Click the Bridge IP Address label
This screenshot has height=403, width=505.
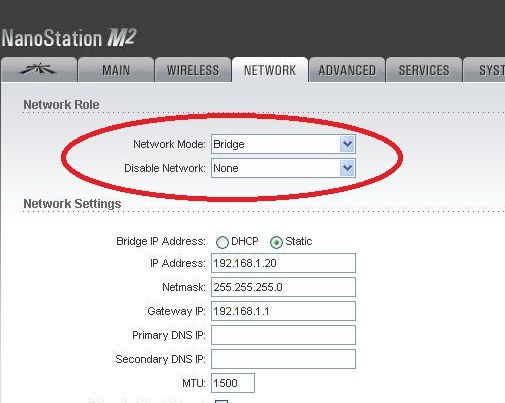161,241
